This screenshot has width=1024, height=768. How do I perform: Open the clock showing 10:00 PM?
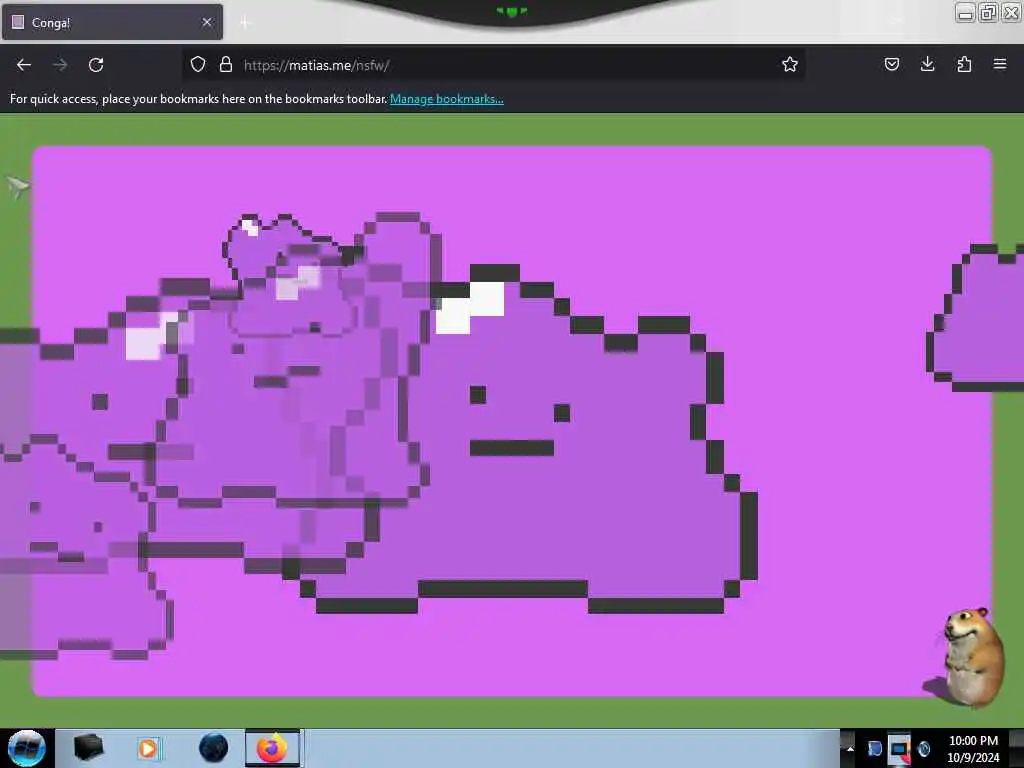[973, 748]
